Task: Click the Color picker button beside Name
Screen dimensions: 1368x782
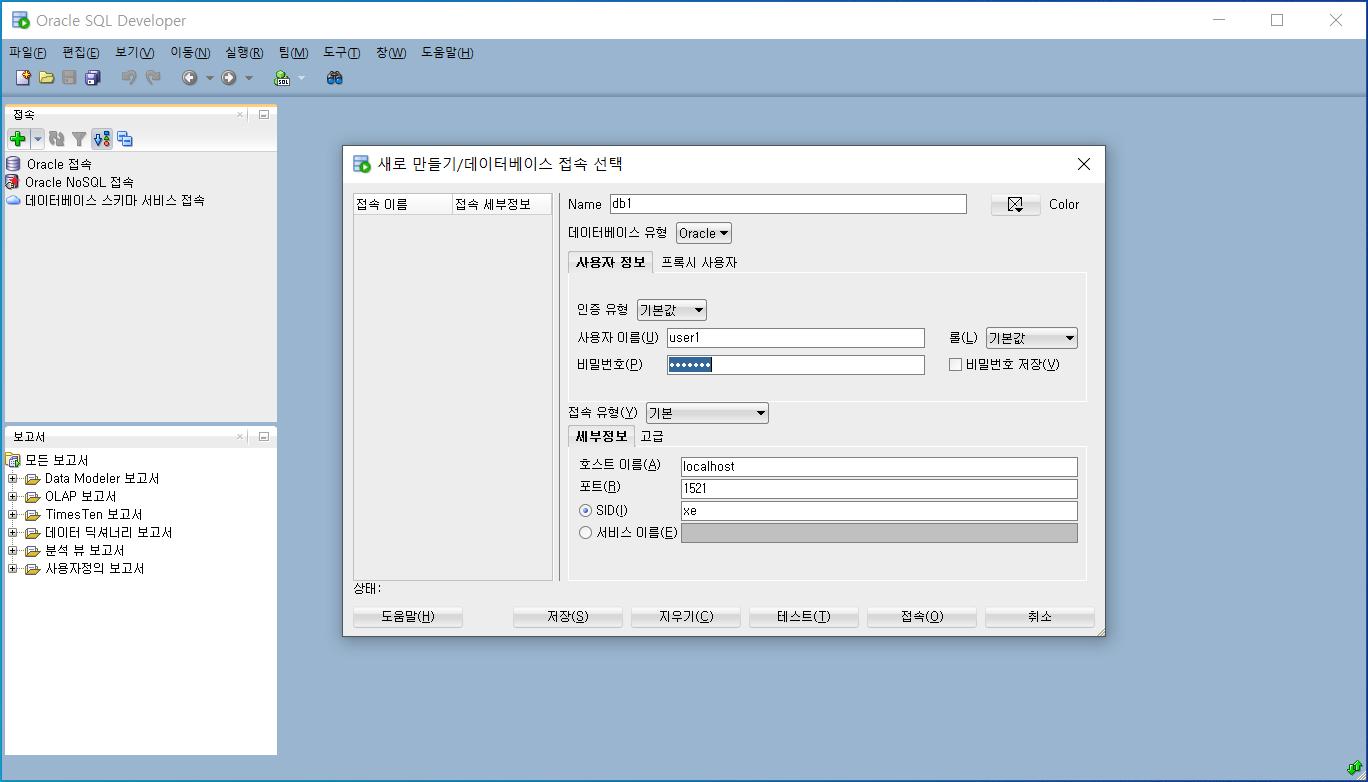Action: point(1016,204)
